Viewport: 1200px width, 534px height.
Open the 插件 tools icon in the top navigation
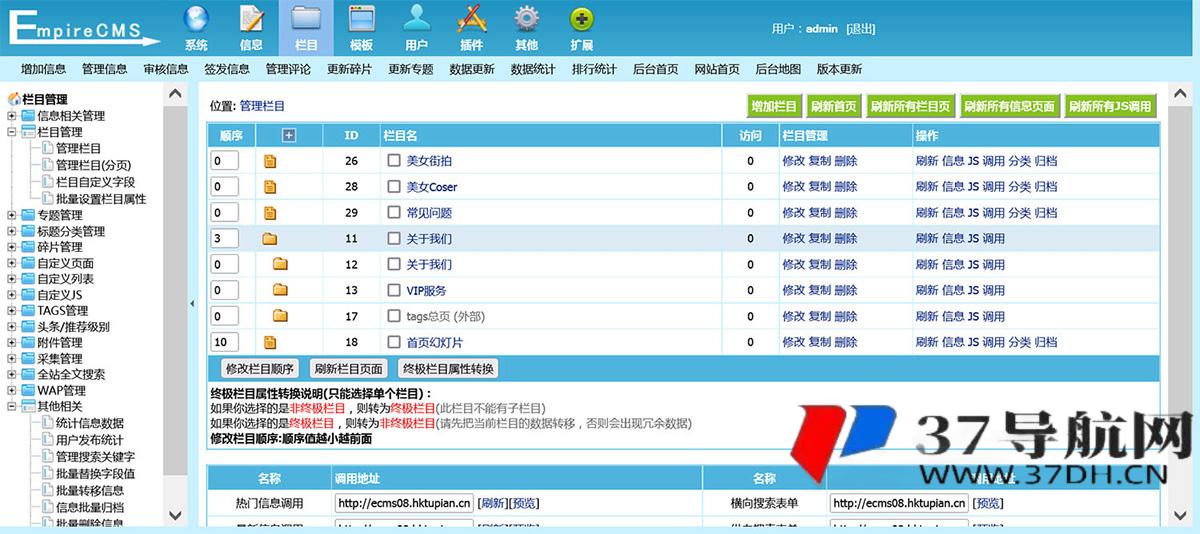pyautogui.click(x=471, y=19)
